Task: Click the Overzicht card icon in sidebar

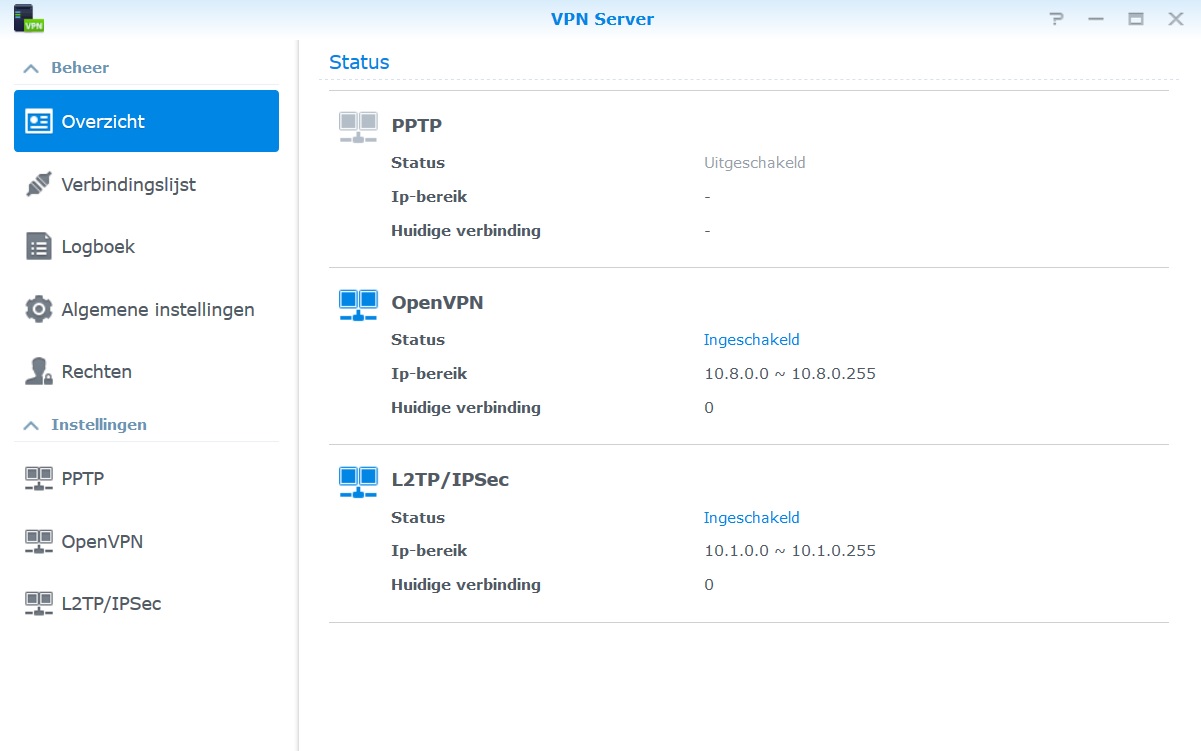Action: pos(38,122)
